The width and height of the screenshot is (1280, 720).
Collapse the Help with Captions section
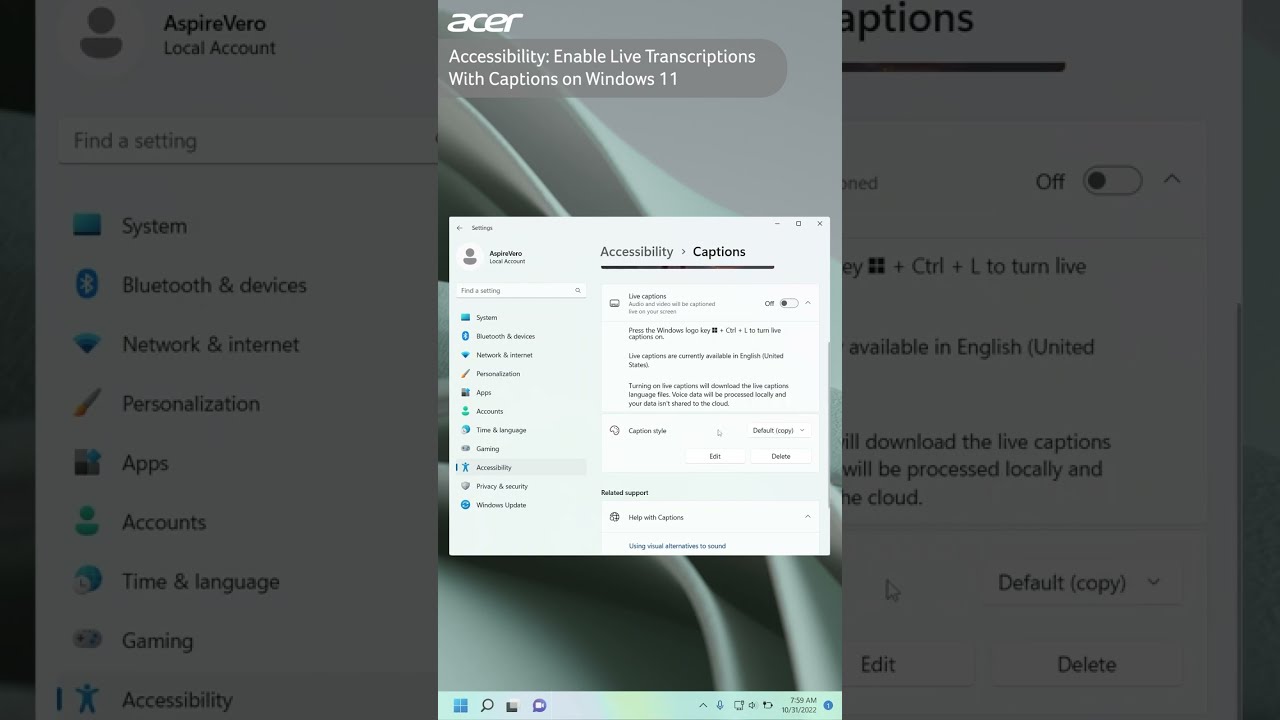click(808, 517)
